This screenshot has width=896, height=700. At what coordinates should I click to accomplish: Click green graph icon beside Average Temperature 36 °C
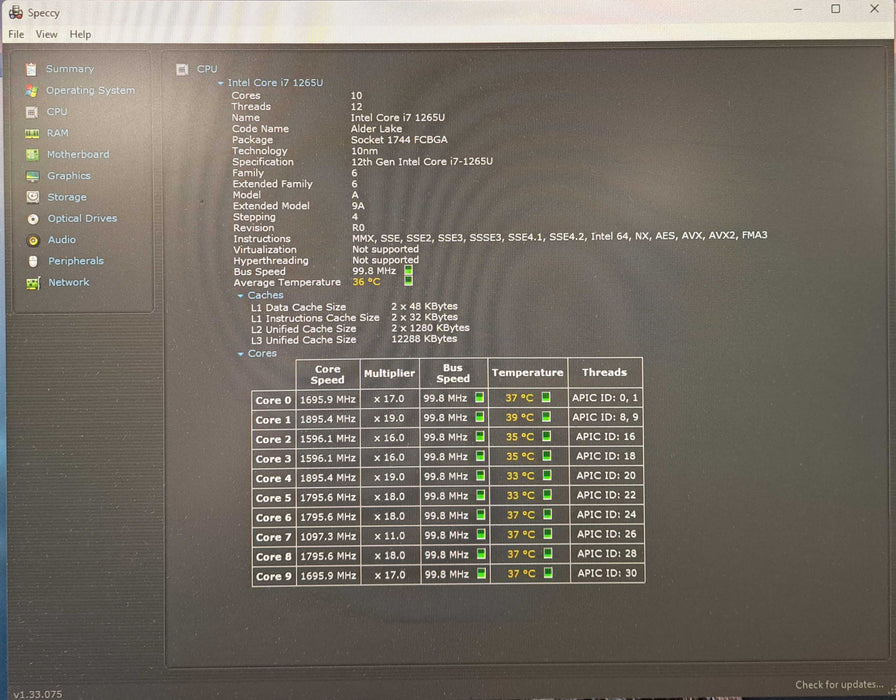[408, 281]
